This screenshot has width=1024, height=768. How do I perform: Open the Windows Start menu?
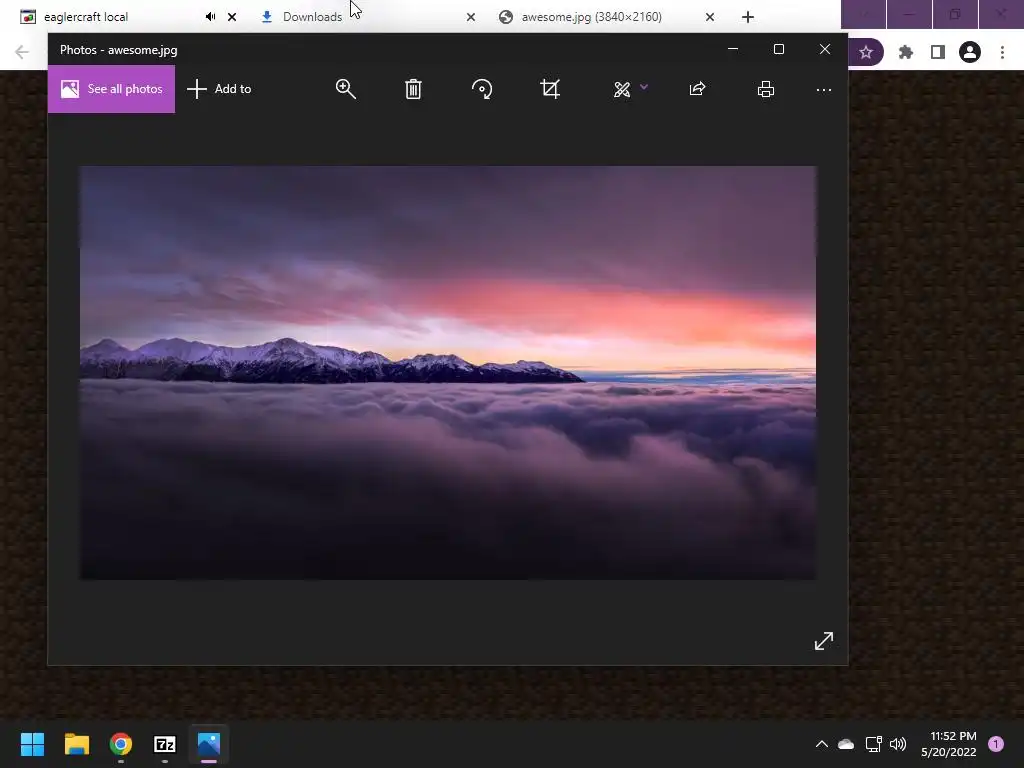33,744
